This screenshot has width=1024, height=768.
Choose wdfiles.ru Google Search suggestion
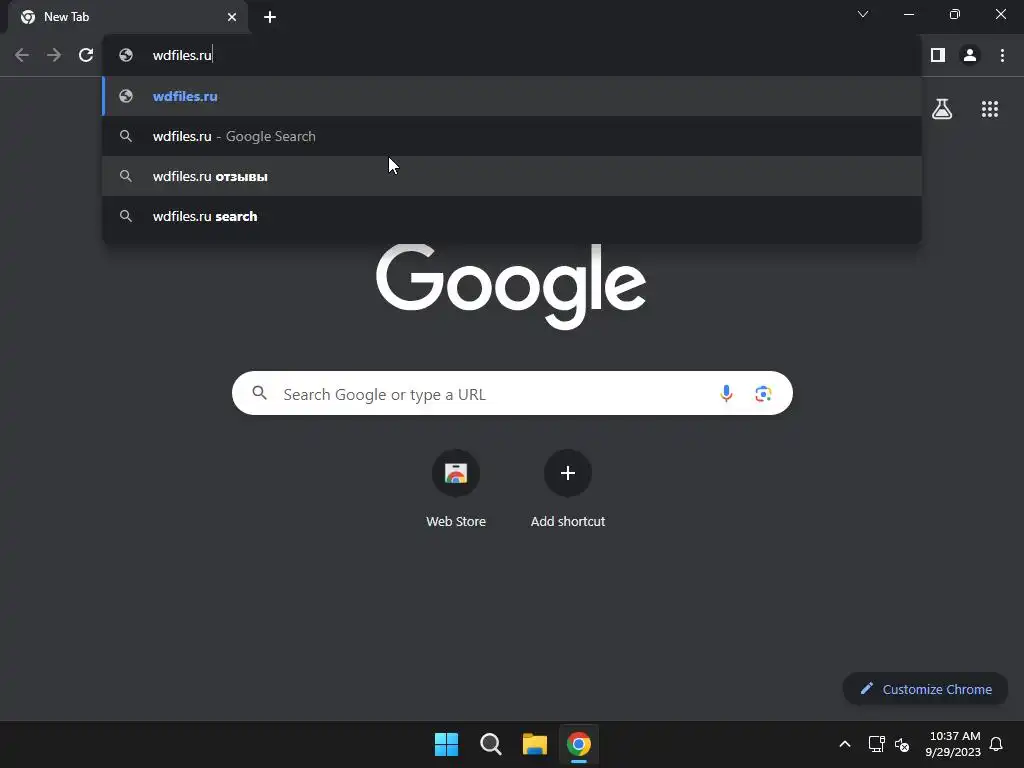512,136
